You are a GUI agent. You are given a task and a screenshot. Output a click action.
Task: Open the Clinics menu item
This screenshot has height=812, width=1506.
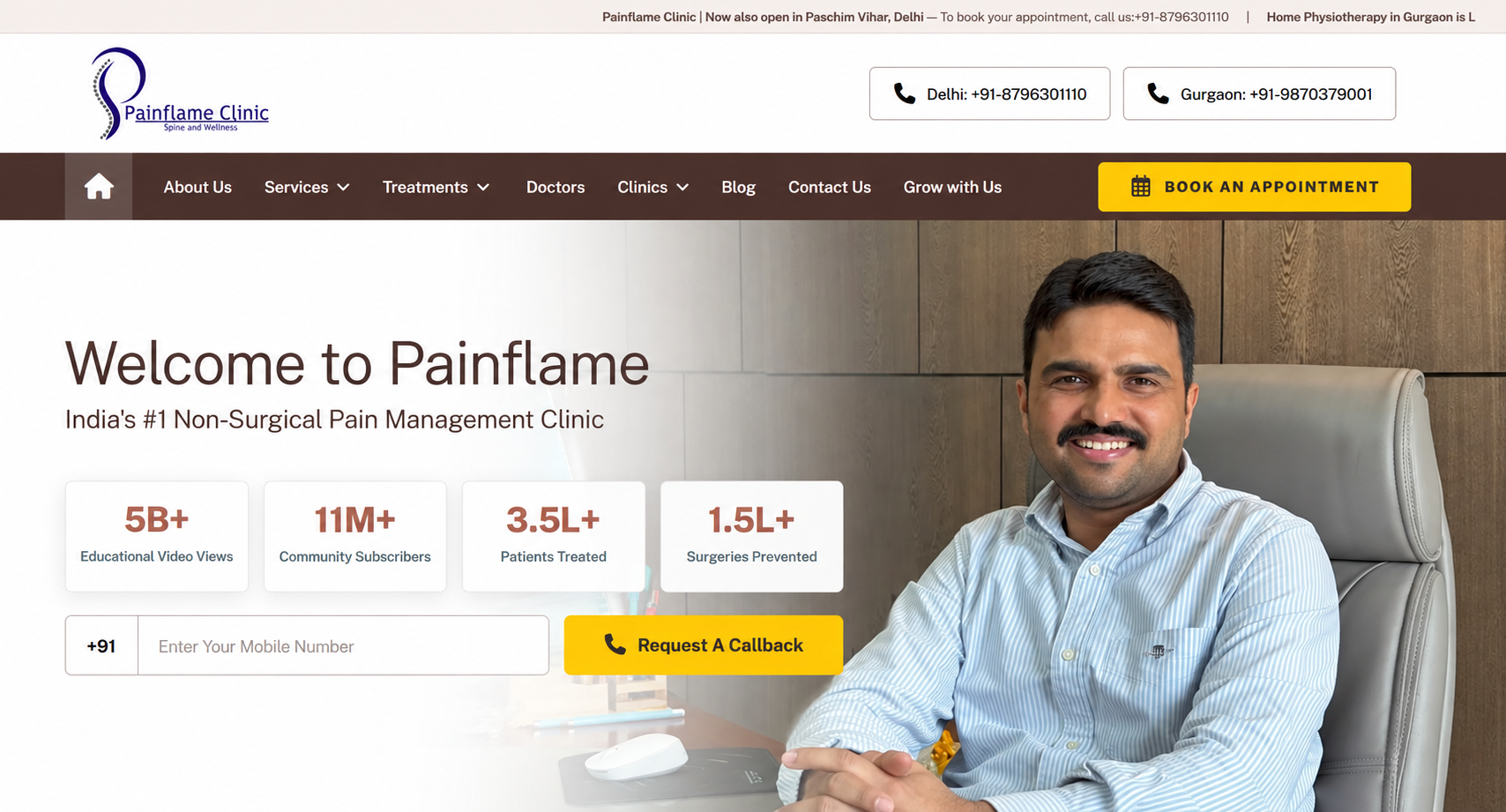642,187
